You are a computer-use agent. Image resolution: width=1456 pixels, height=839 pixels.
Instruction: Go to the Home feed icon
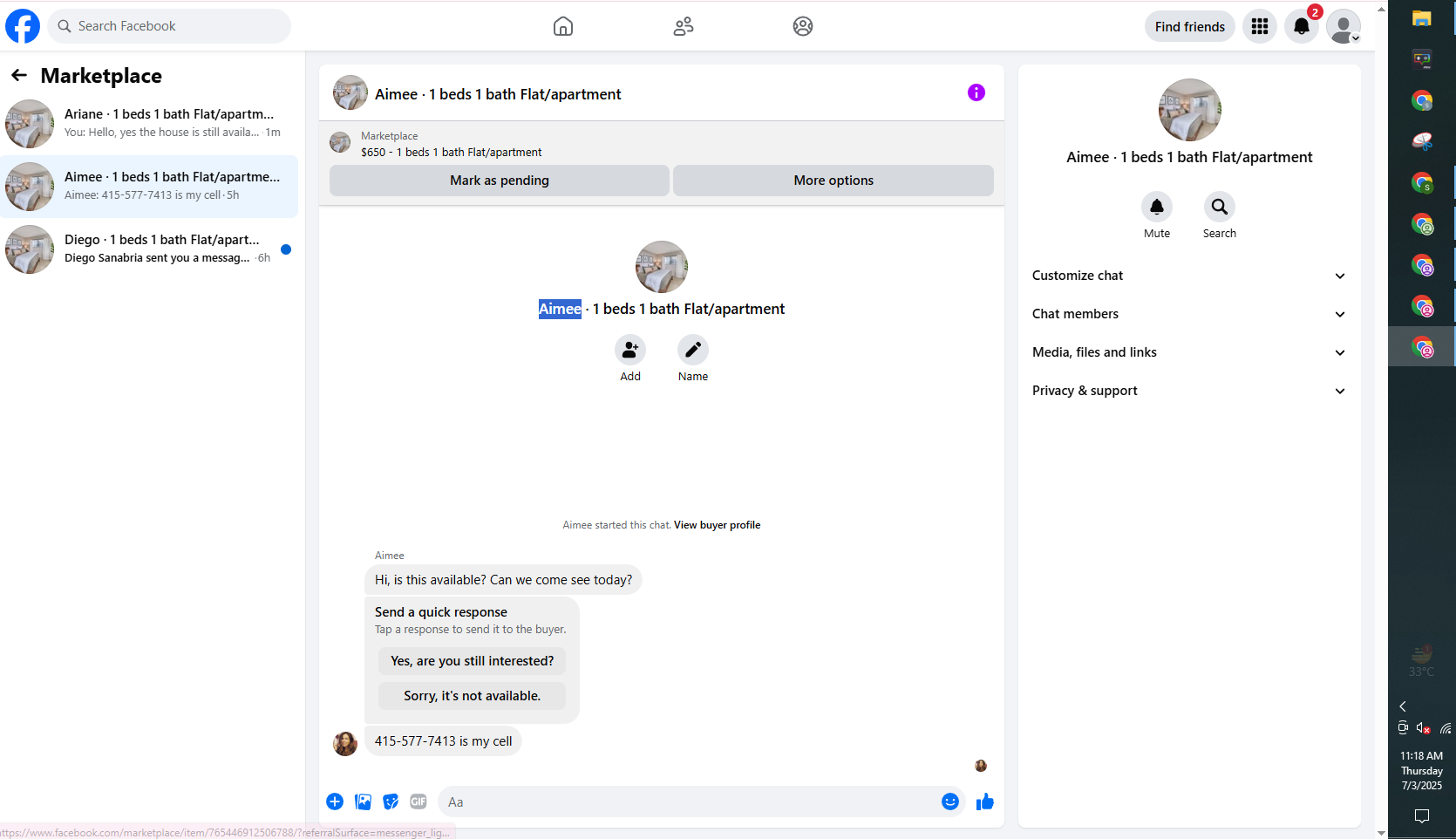coord(563,26)
